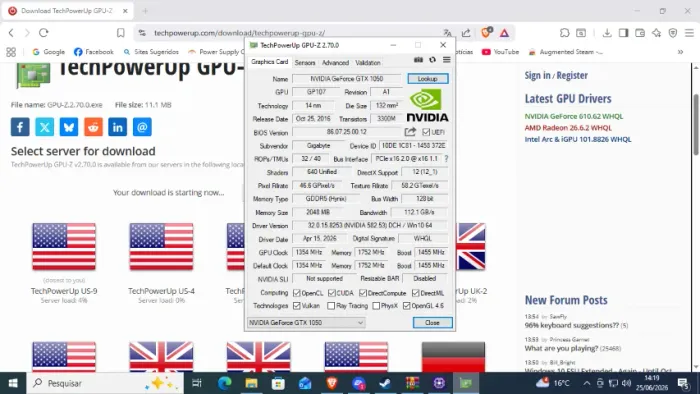Open Intel Arc & iGPU 101.8826 WHQL link
This screenshot has width=700, height=394.
pos(578,139)
